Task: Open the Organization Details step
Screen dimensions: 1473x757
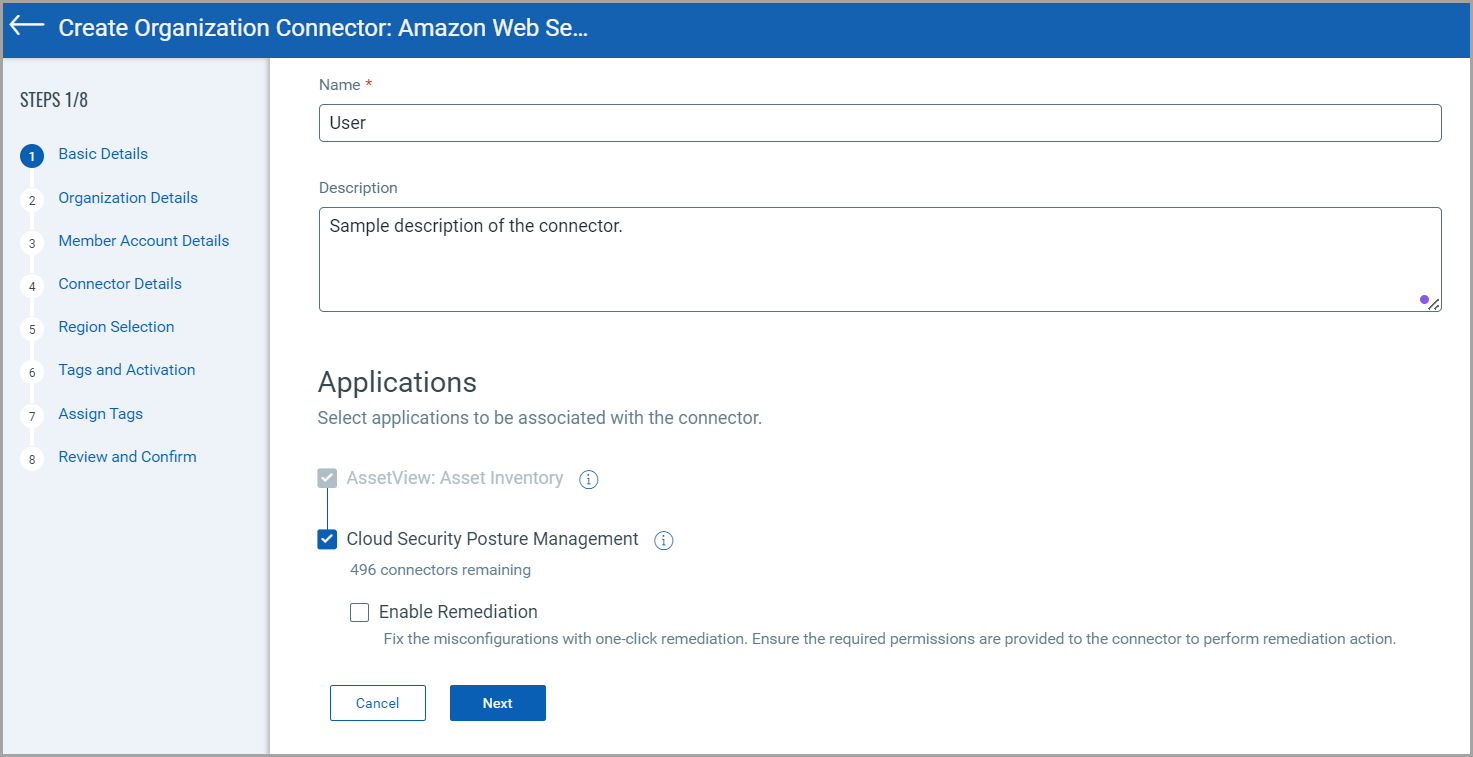Action: tap(128, 198)
